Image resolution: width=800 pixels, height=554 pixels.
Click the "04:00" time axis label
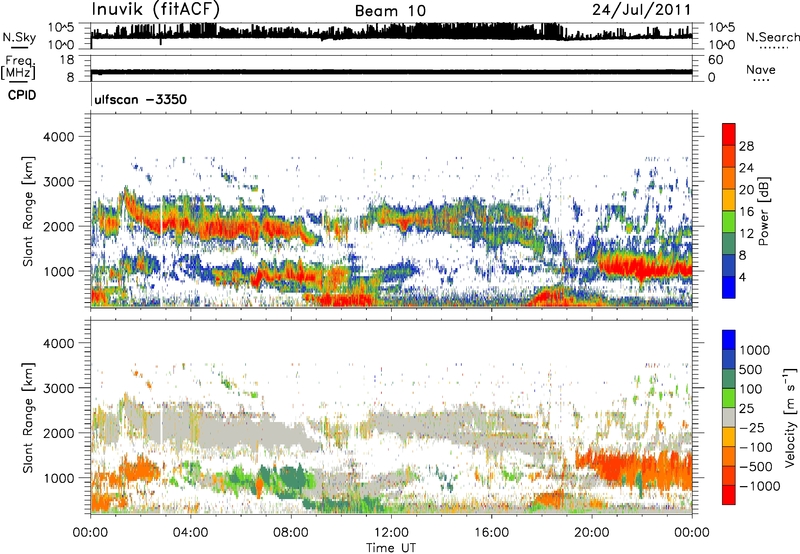(190, 533)
